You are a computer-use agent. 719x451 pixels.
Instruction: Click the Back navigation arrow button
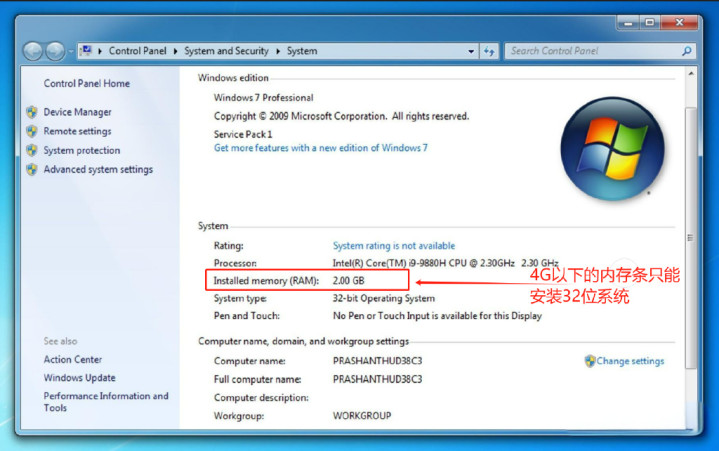pos(33,51)
